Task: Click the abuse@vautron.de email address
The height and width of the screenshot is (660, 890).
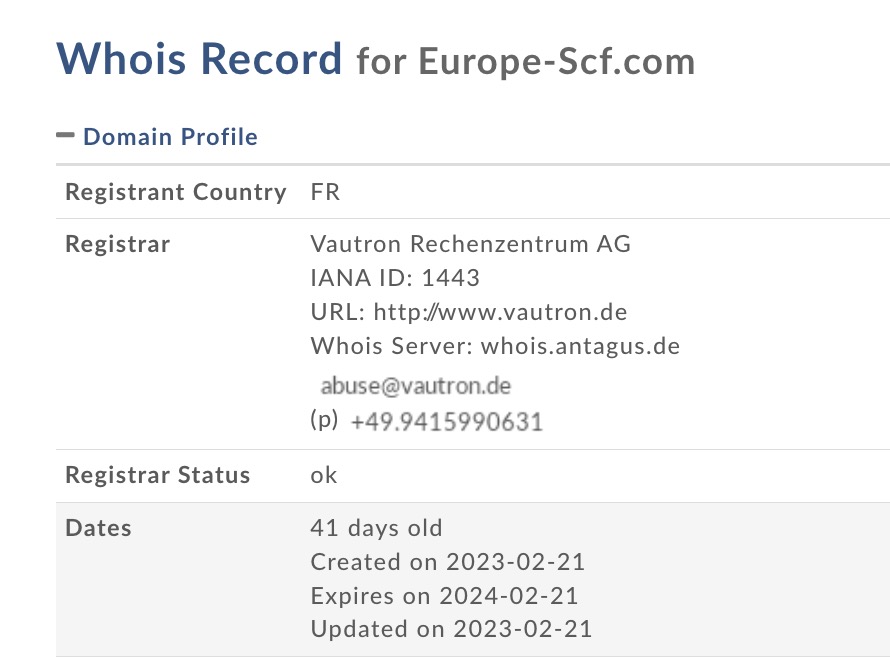Action: point(416,386)
